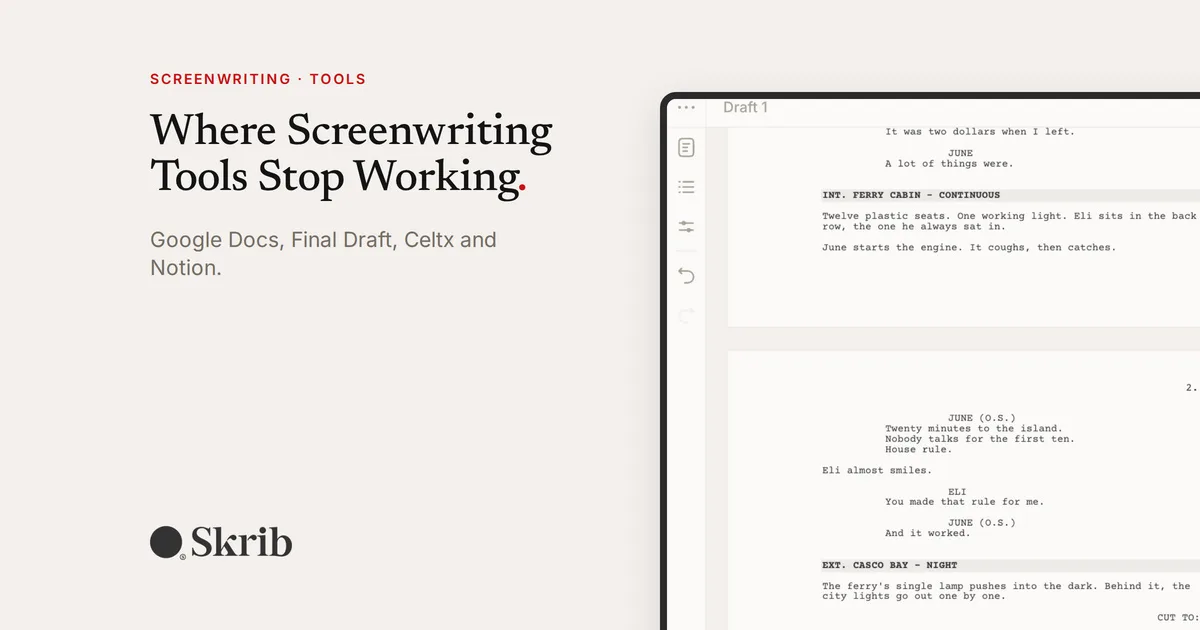
Task: Click the redo arrow icon
Action: (686, 315)
